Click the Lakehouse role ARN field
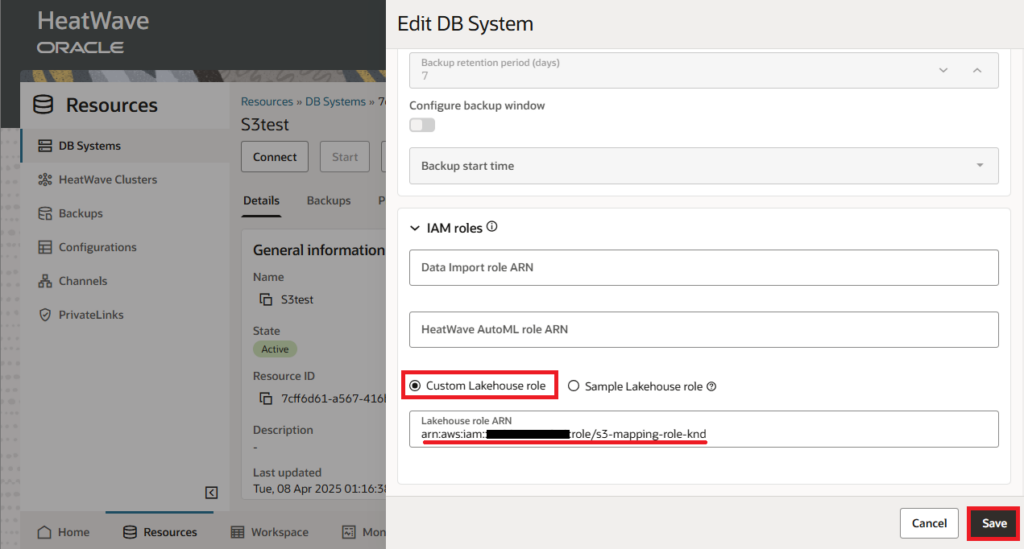 pos(703,429)
